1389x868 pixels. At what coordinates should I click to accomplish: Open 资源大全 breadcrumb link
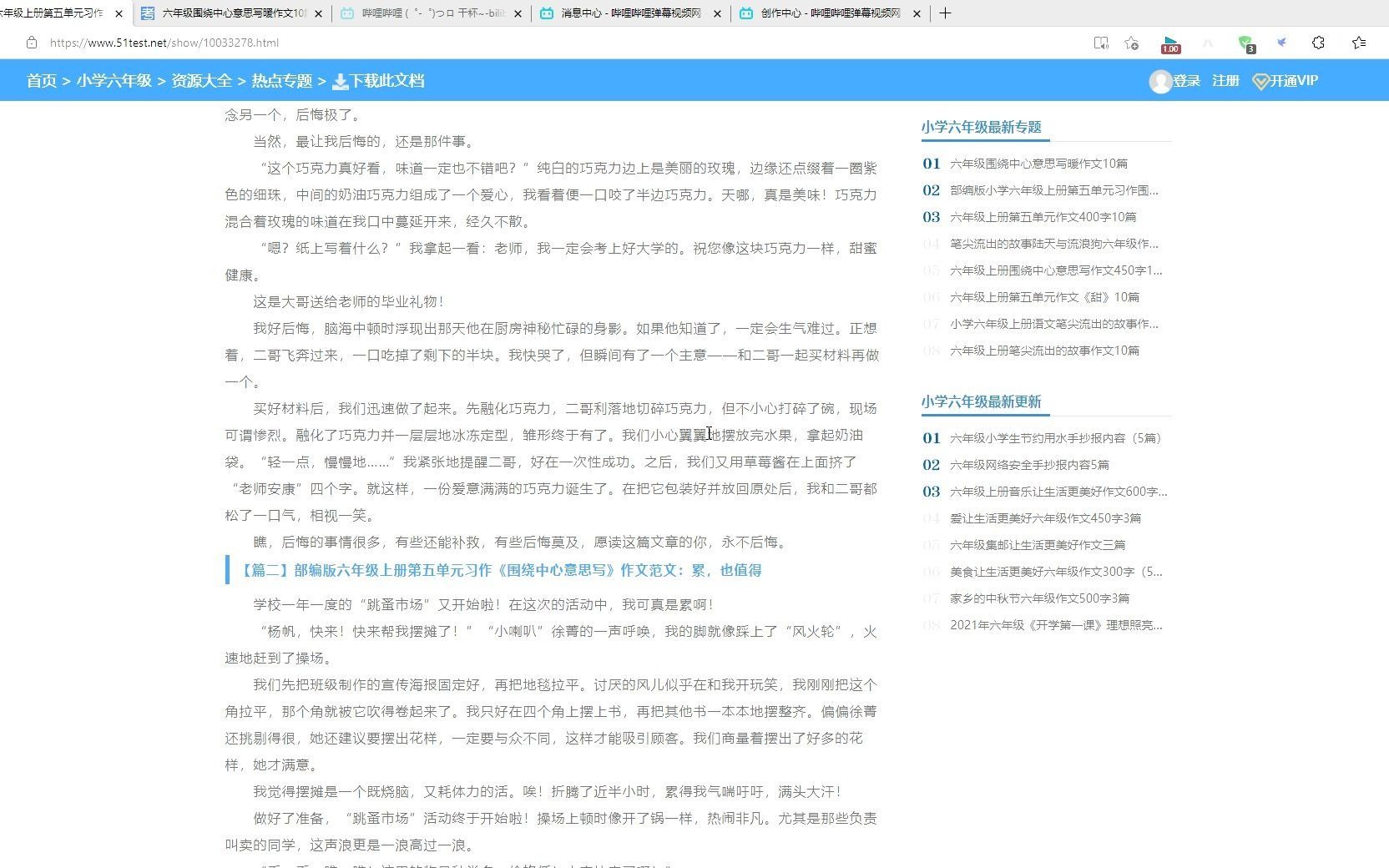coord(201,81)
